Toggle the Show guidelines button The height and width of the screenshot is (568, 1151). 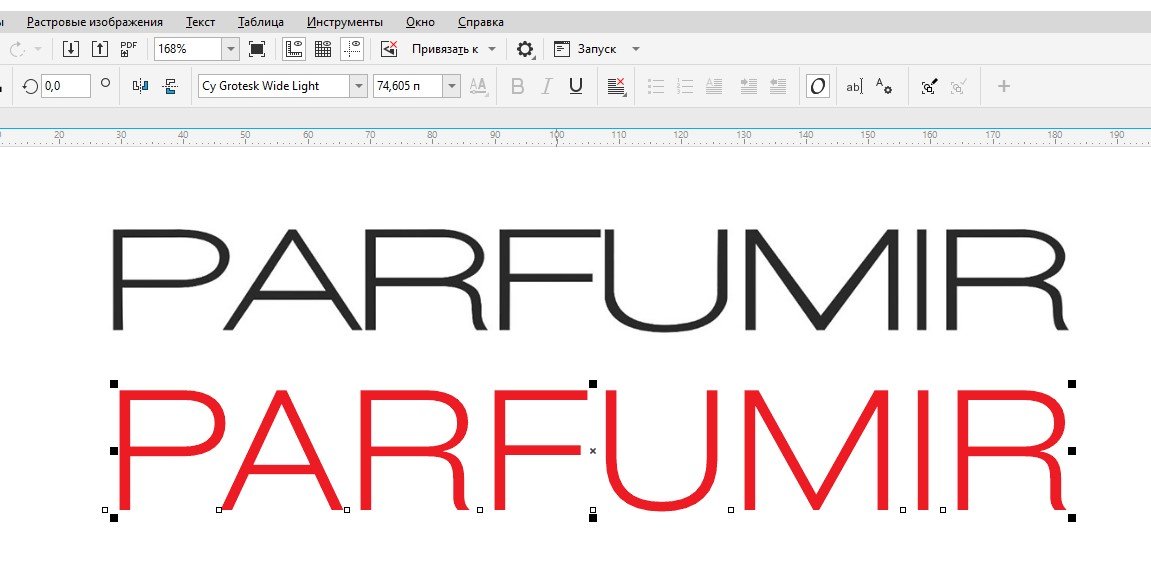pos(352,49)
